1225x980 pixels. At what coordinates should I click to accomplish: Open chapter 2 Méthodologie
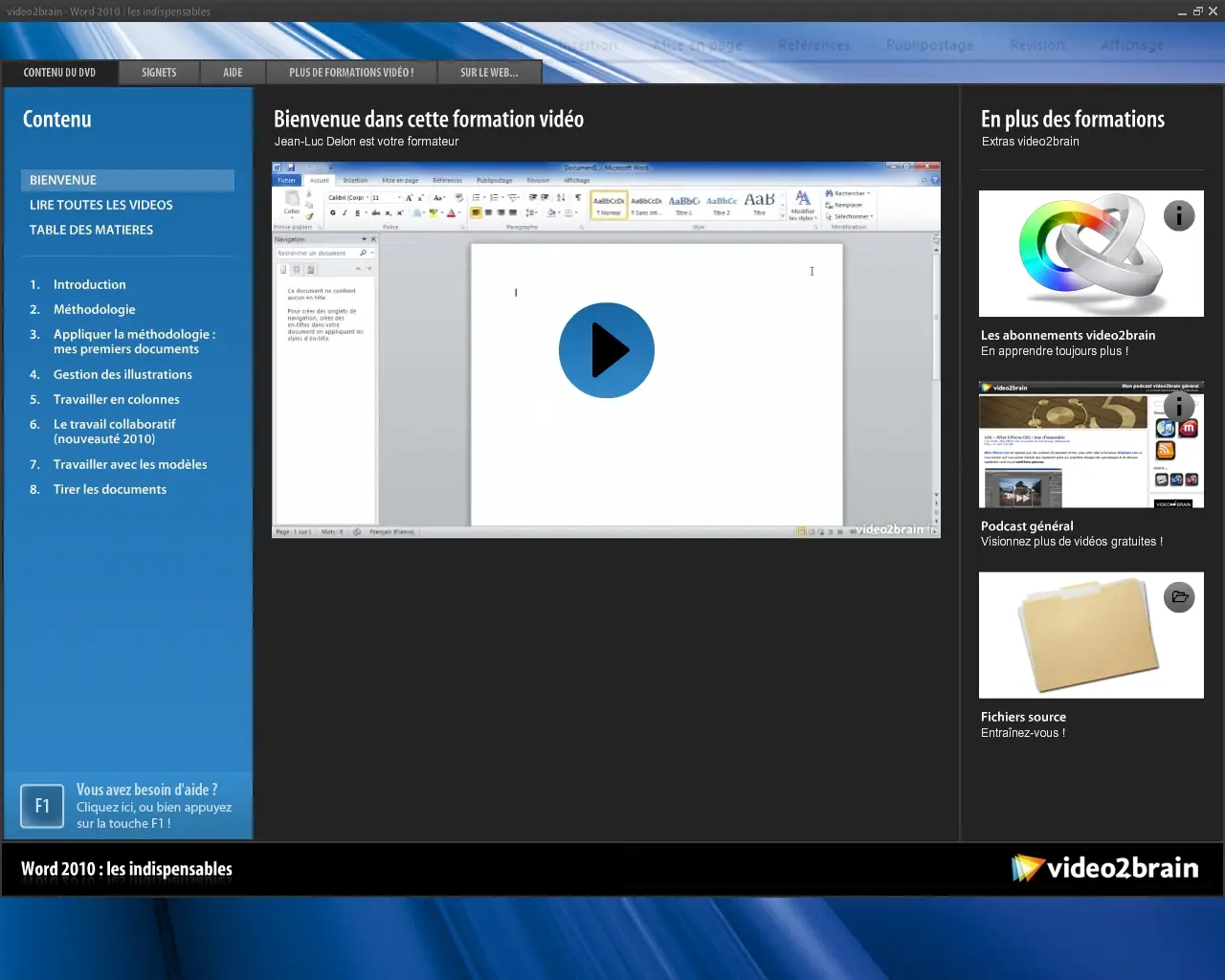(94, 309)
